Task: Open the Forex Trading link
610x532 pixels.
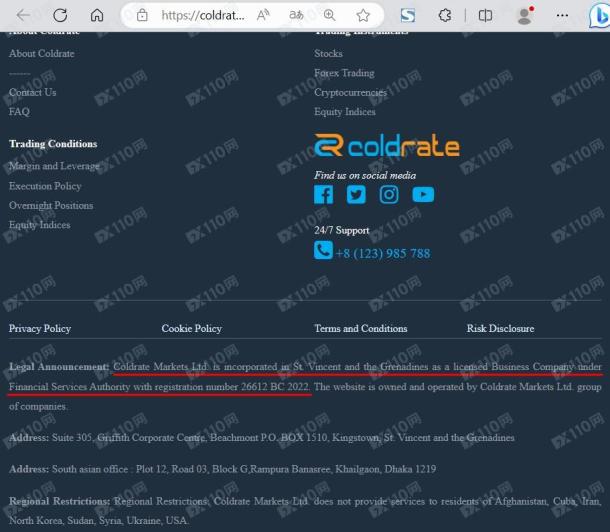Action: tap(344, 73)
